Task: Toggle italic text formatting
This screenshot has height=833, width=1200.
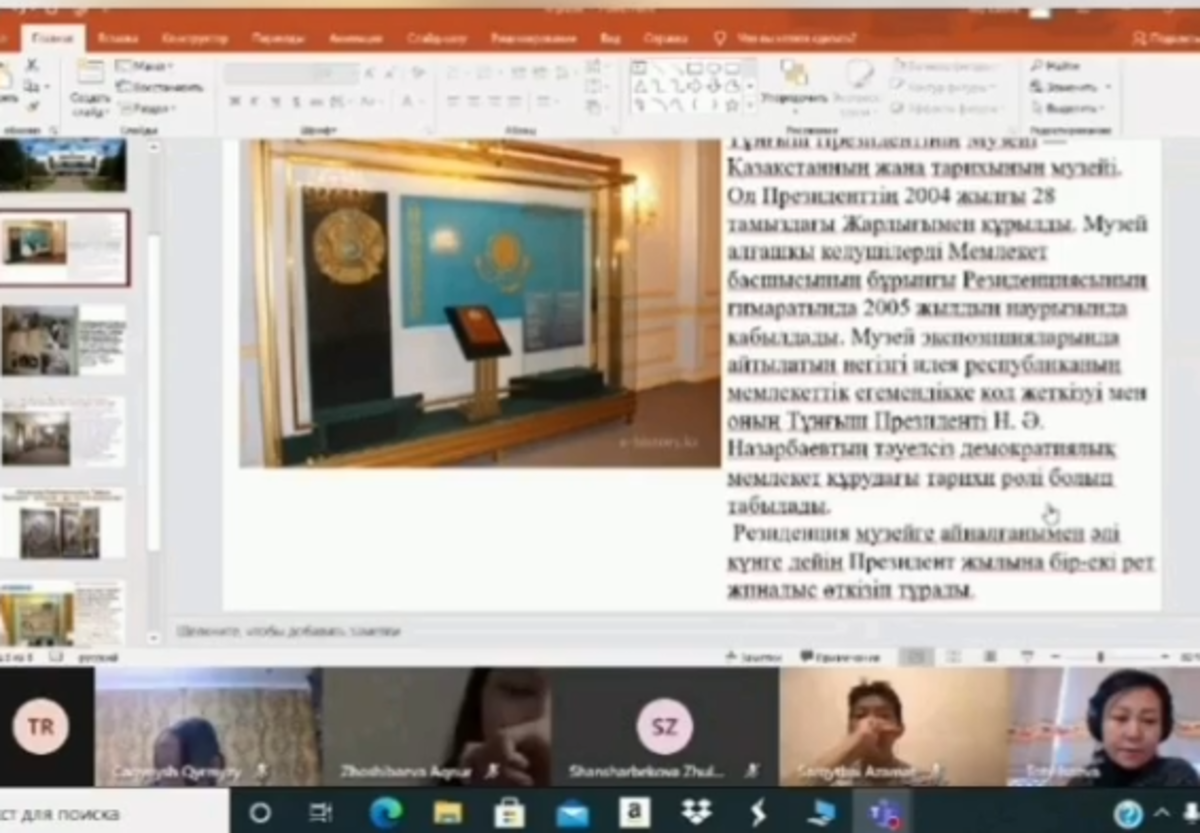Action: click(254, 102)
